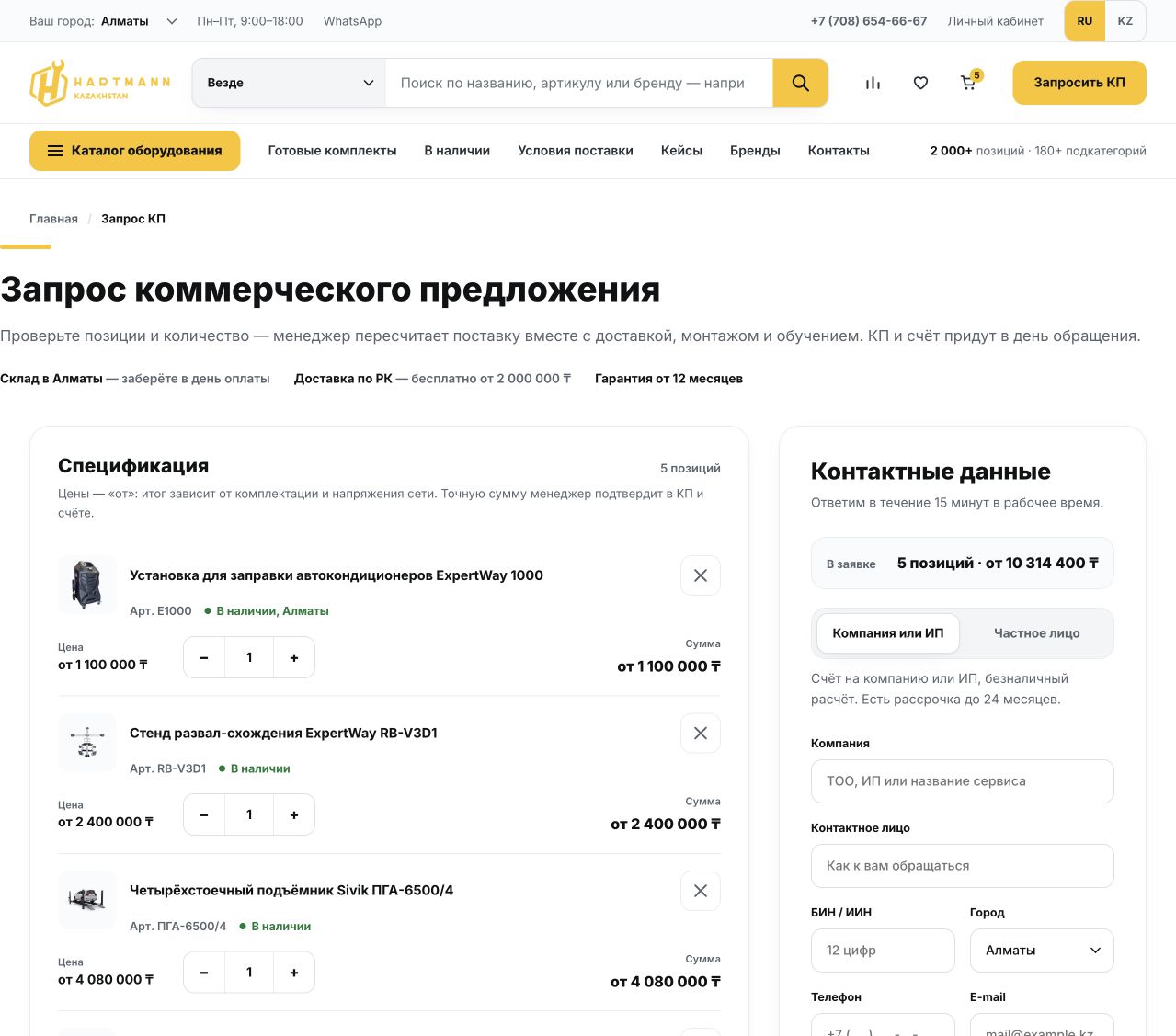The height and width of the screenshot is (1036, 1176).
Task: Decrease quantity of Sivik ПГА-6500/4
Action: click(204, 973)
